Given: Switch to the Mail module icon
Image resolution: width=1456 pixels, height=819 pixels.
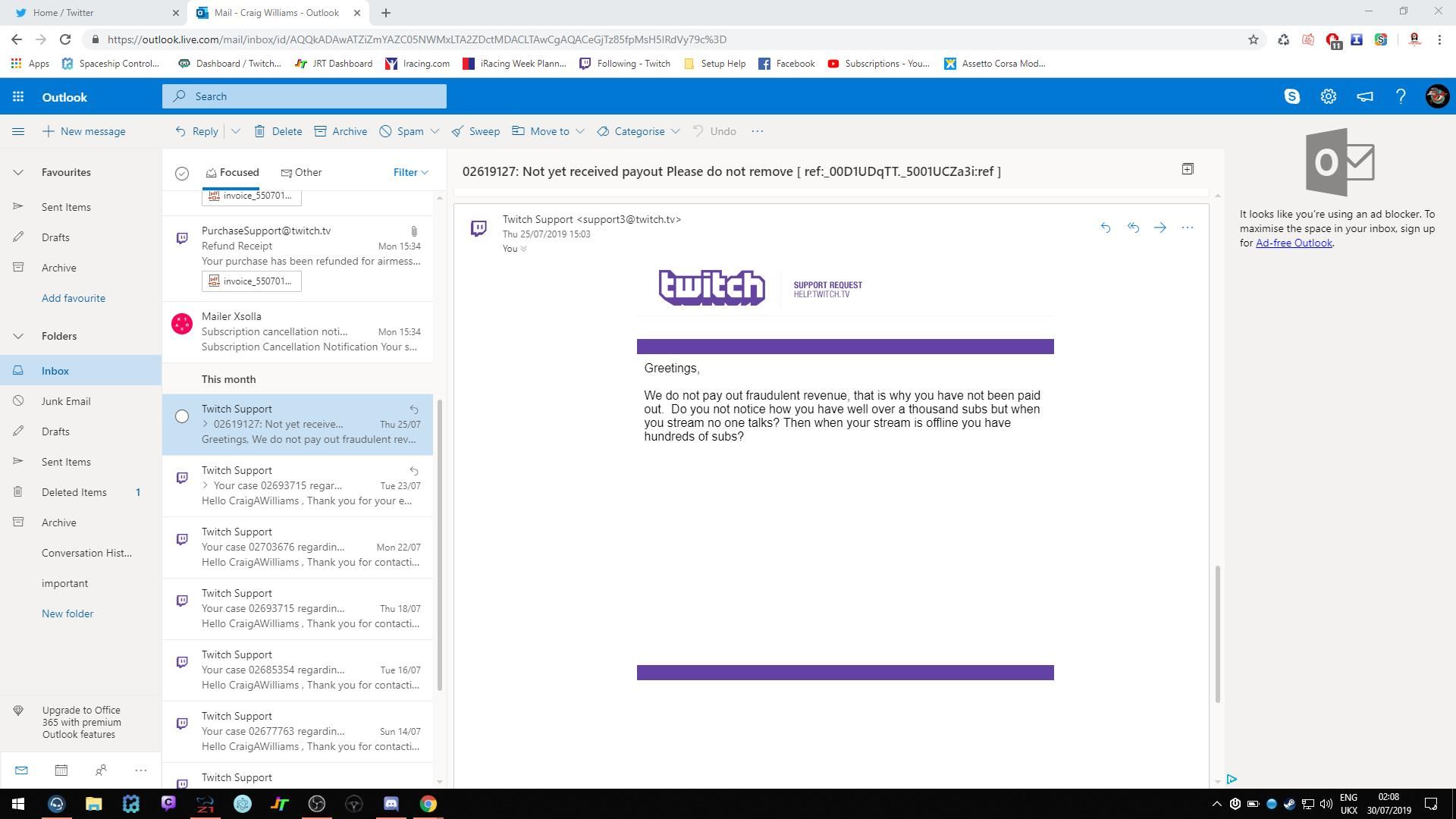Looking at the screenshot, I should click(x=21, y=770).
